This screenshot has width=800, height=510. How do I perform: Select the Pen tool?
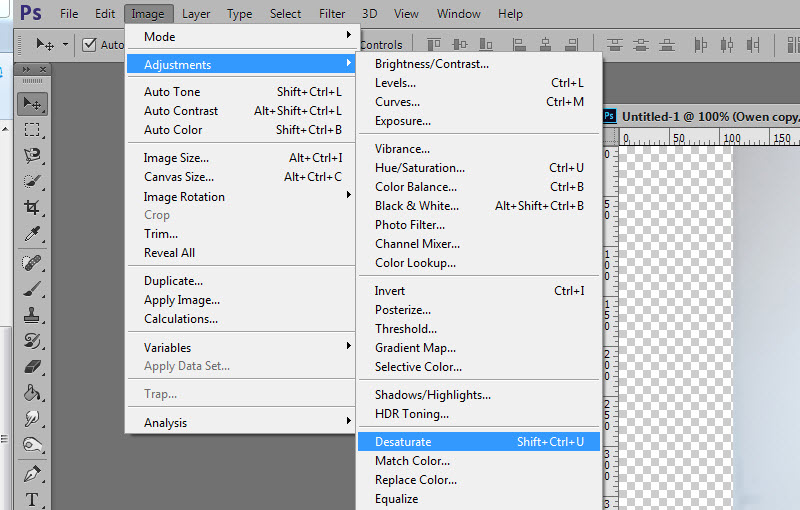[x=32, y=474]
